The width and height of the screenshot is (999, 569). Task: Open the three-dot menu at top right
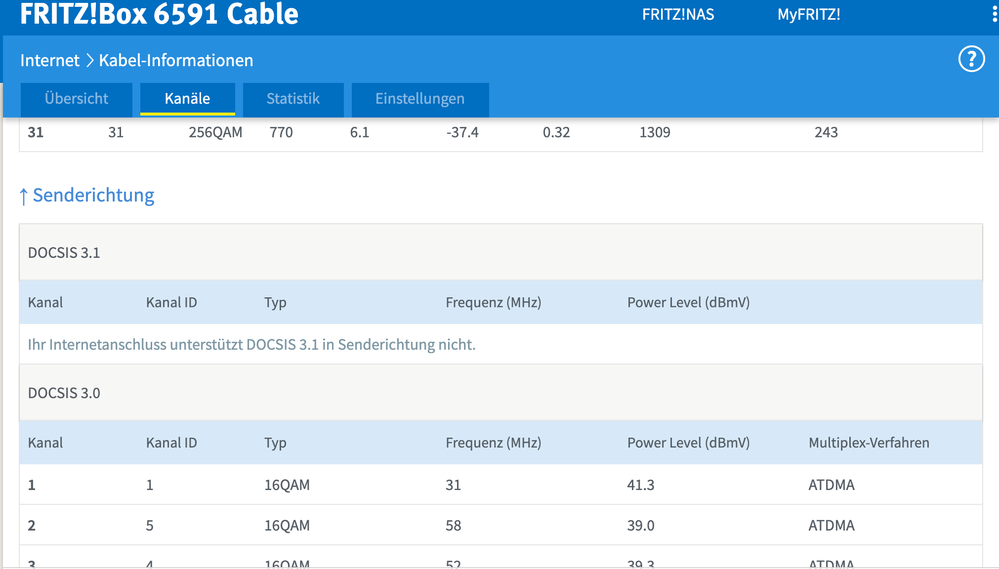[994, 15]
